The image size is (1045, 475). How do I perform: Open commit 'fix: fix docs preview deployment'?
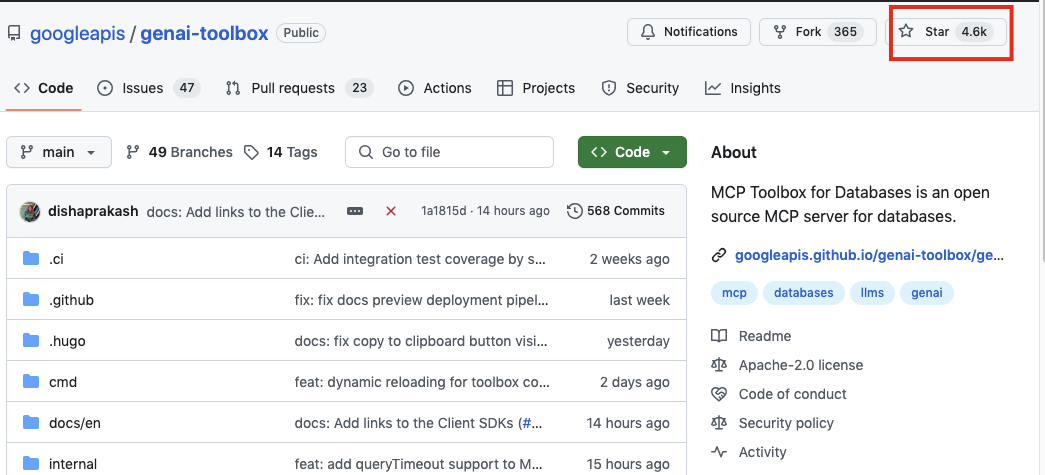pyautogui.click(x=421, y=300)
